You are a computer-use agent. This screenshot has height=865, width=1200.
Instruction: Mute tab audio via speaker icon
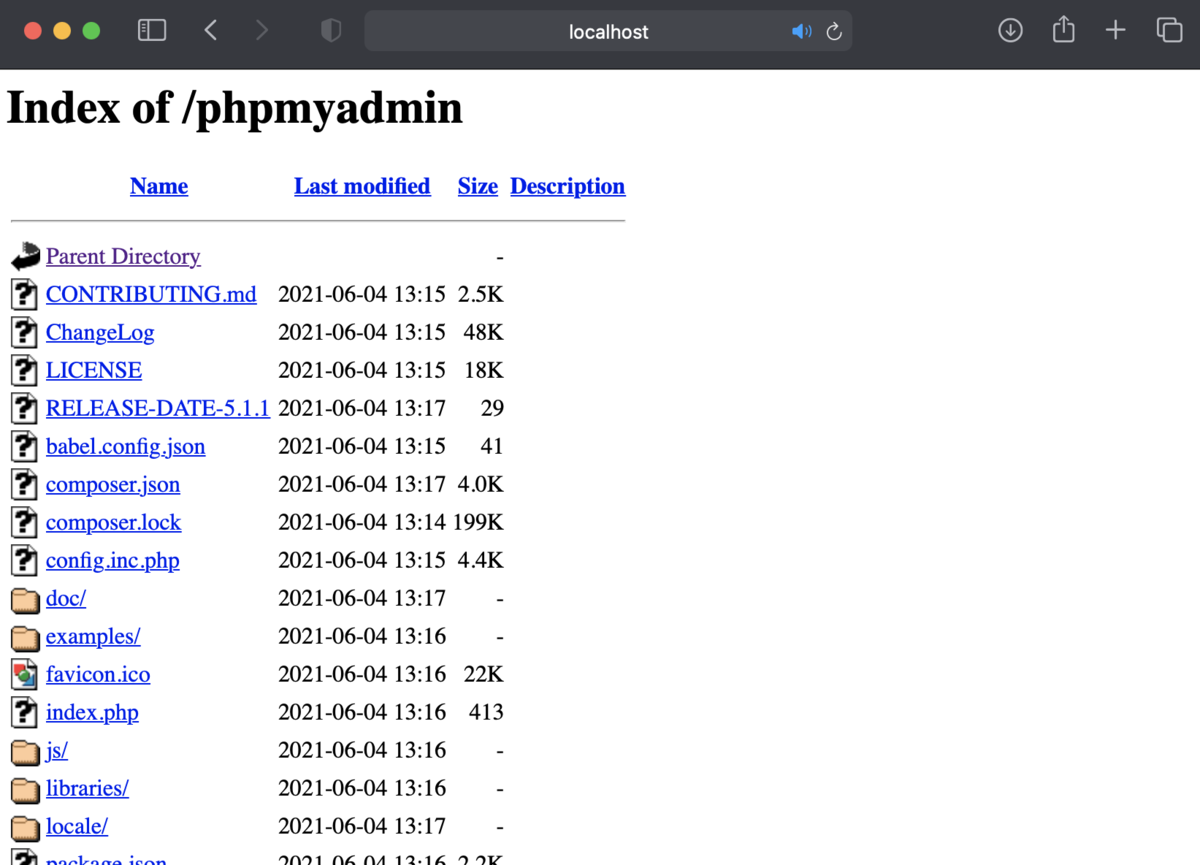coord(801,32)
